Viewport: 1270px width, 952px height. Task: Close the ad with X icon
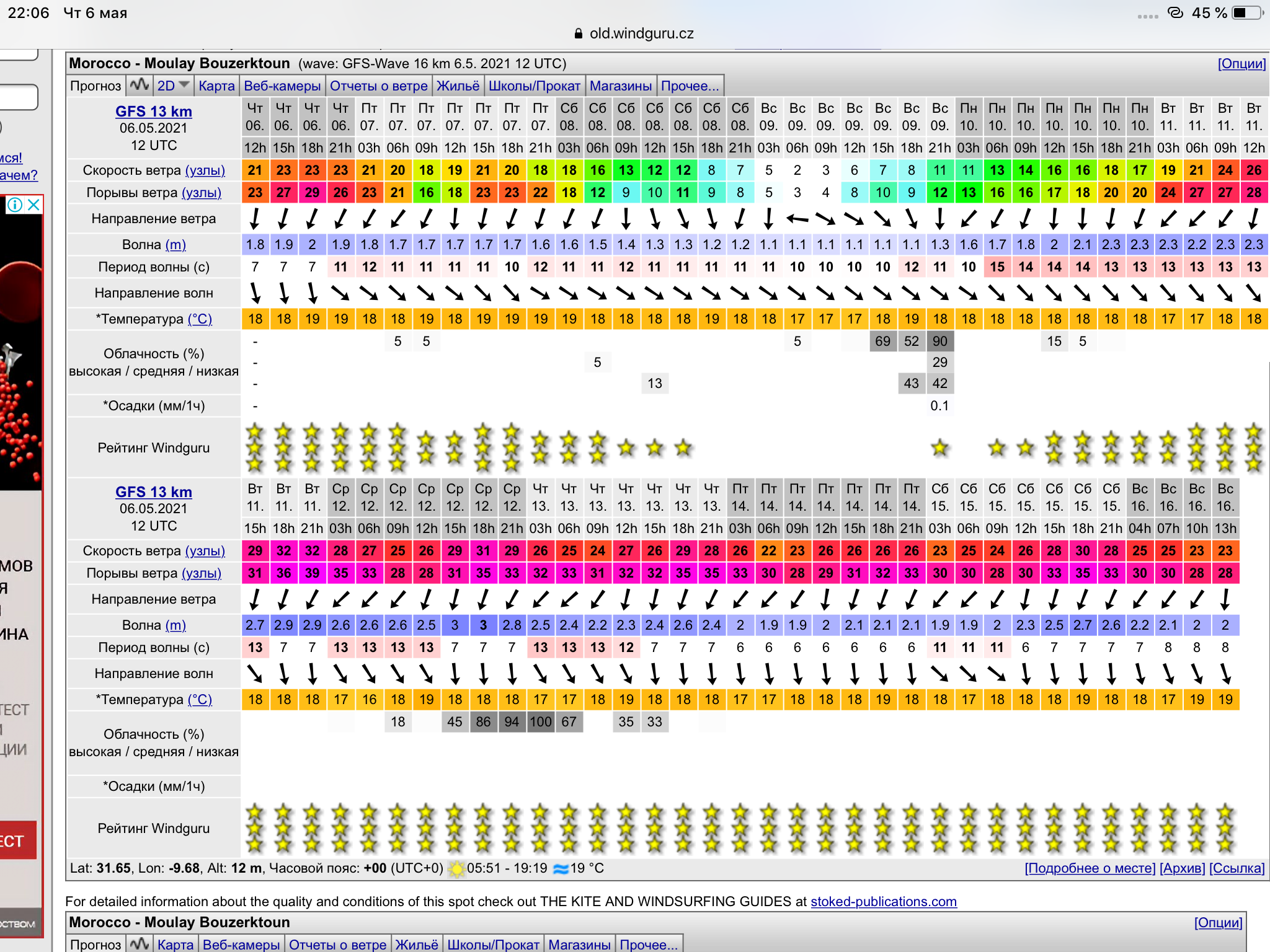click(x=34, y=205)
